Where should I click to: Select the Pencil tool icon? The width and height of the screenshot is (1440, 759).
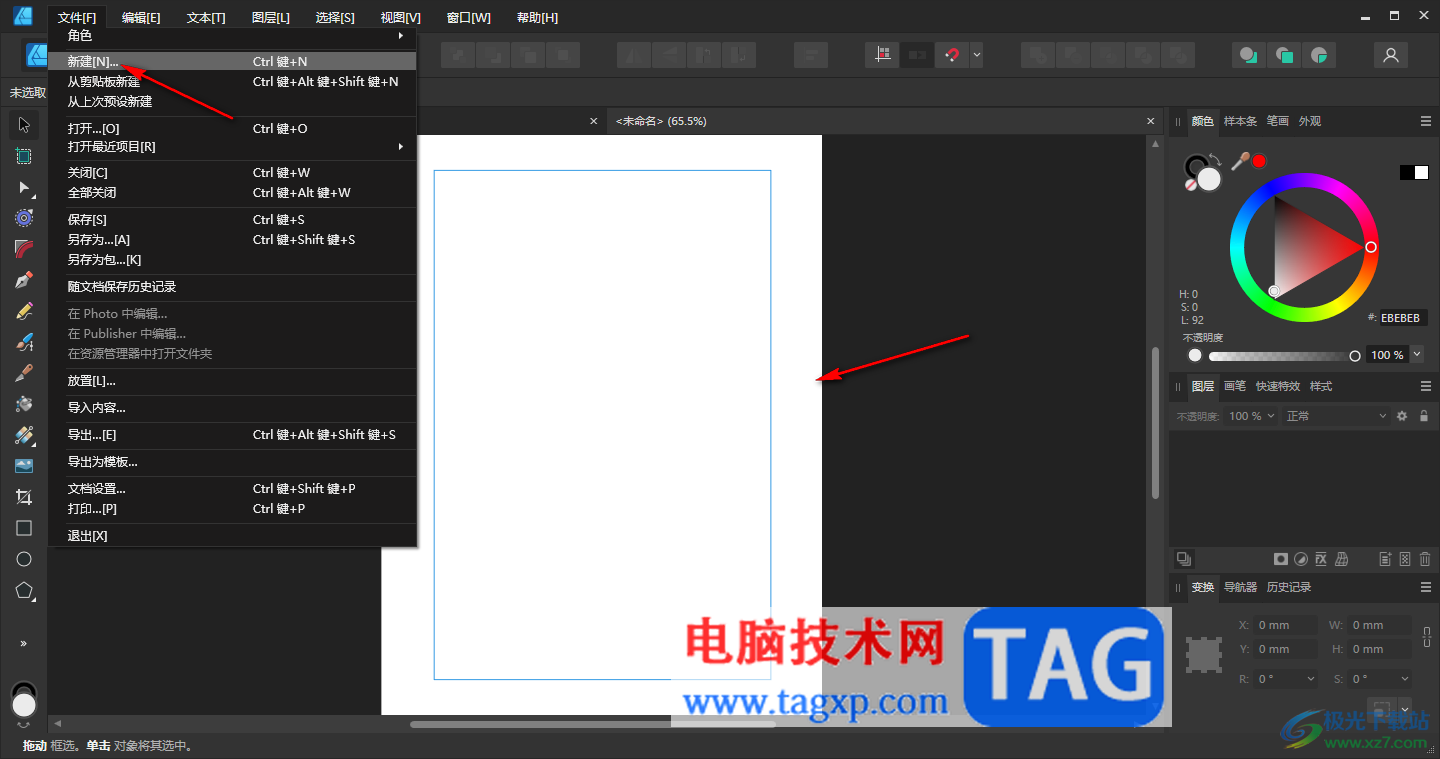[x=24, y=311]
